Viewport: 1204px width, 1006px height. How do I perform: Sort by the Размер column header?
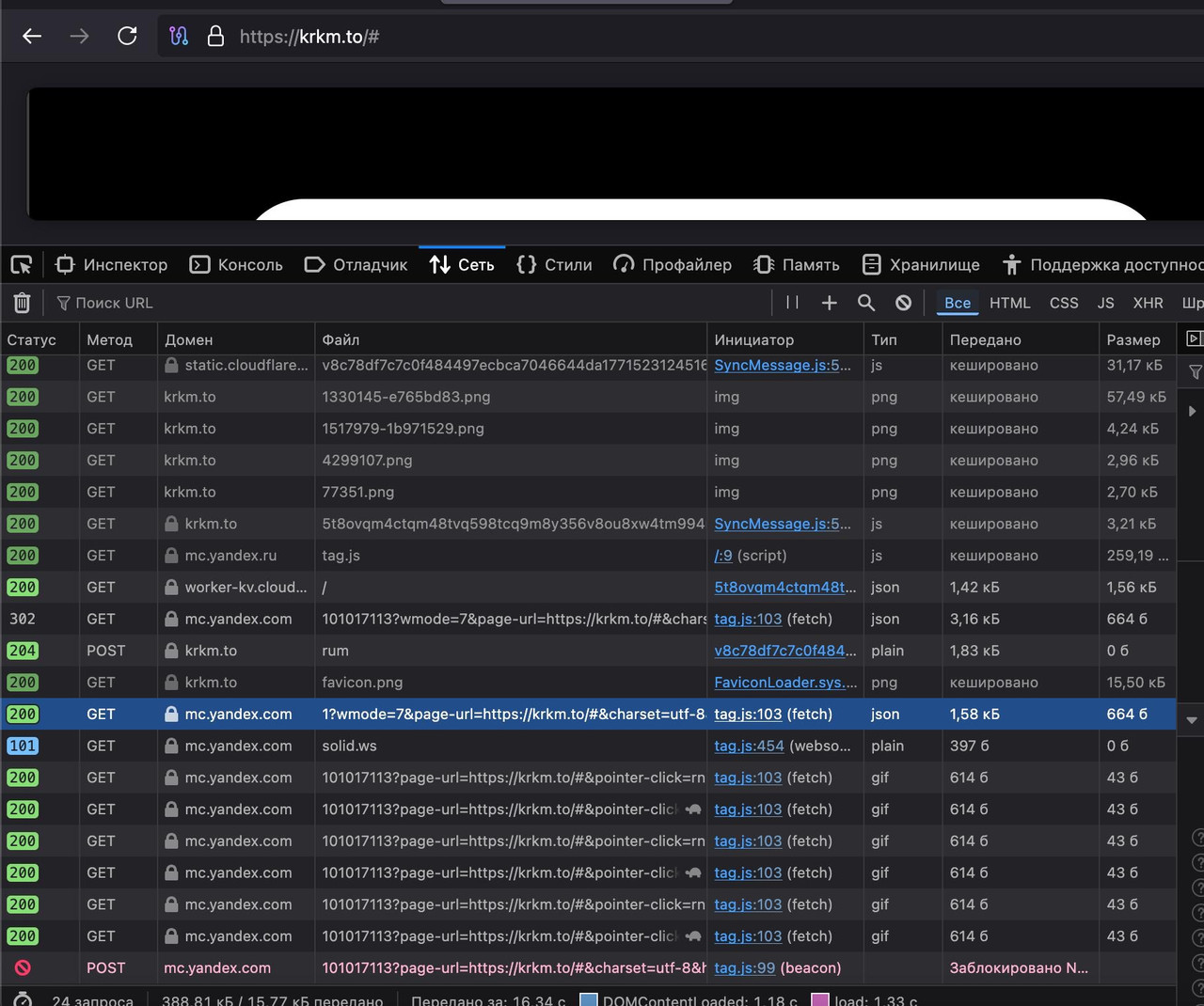[1136, 339]
